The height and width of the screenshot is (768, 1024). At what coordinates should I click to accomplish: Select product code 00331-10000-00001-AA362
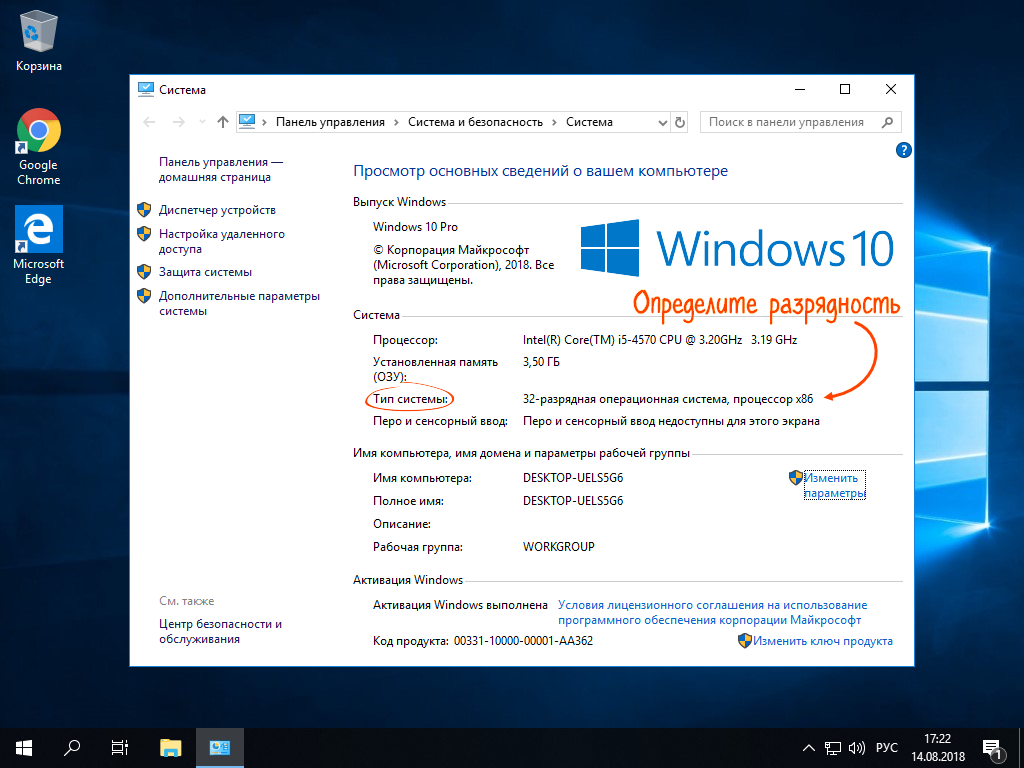point(524,641)
